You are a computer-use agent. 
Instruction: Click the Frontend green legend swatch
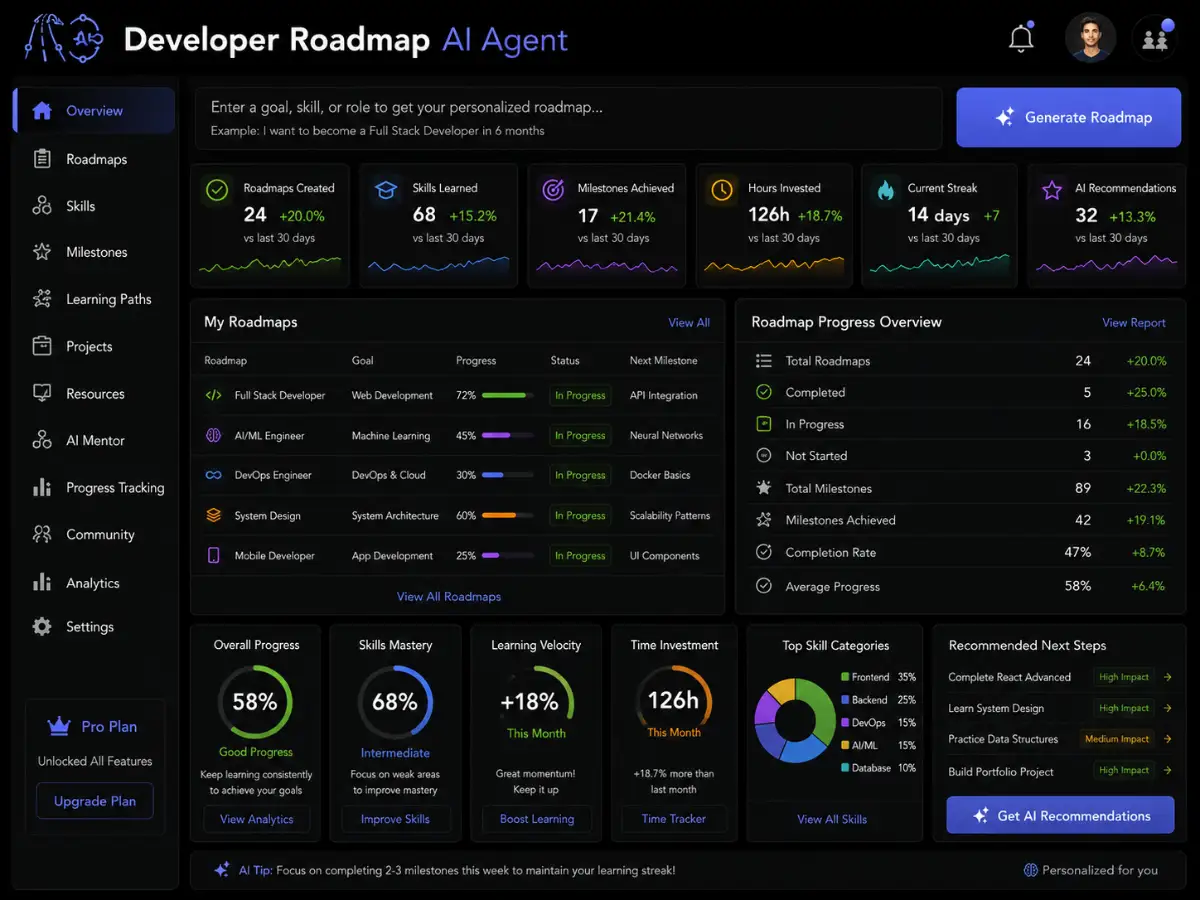[845, 678]
